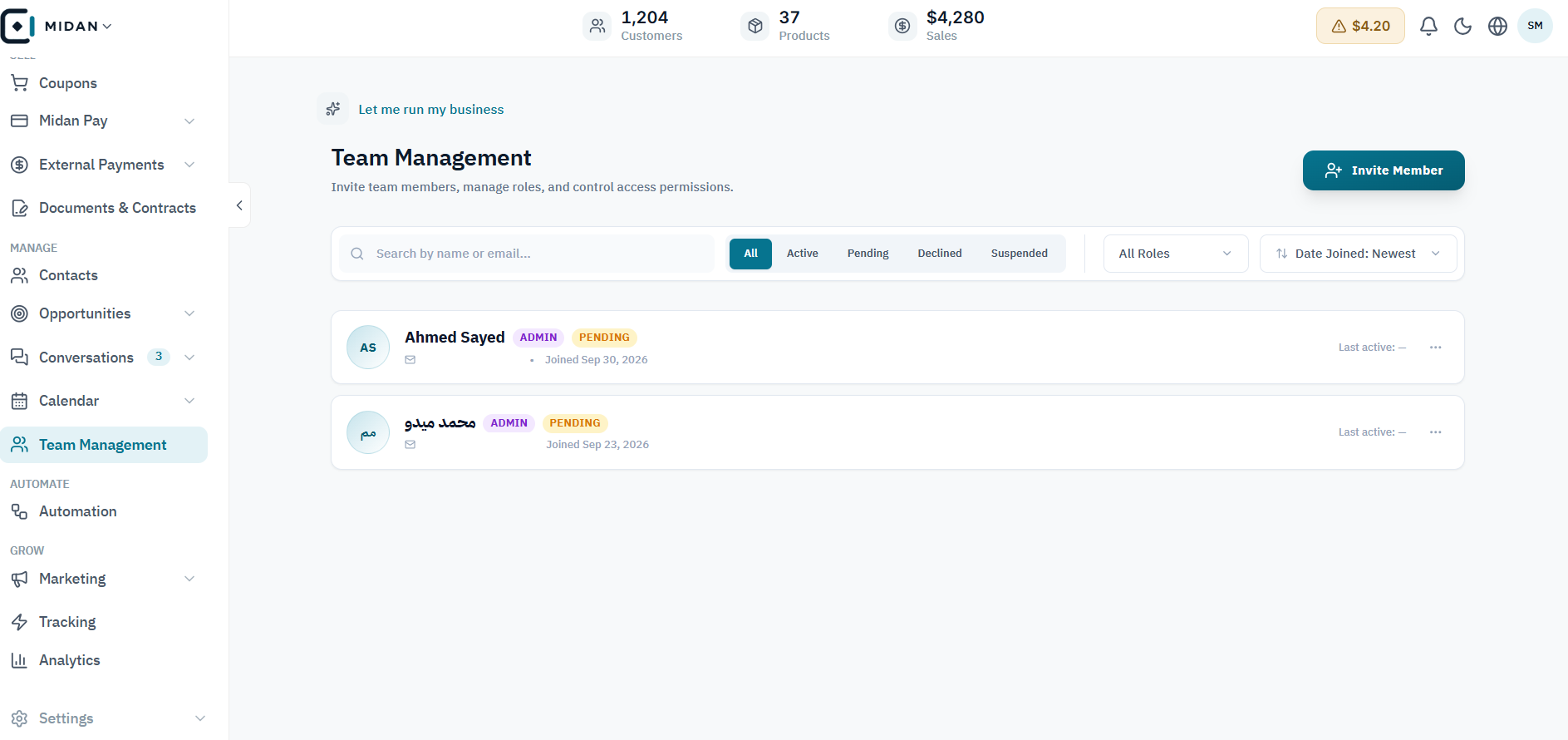Open the Date Joined: Newest sort dropdown
This screenshot has width=1568, height=740.
pos(1359,254)
